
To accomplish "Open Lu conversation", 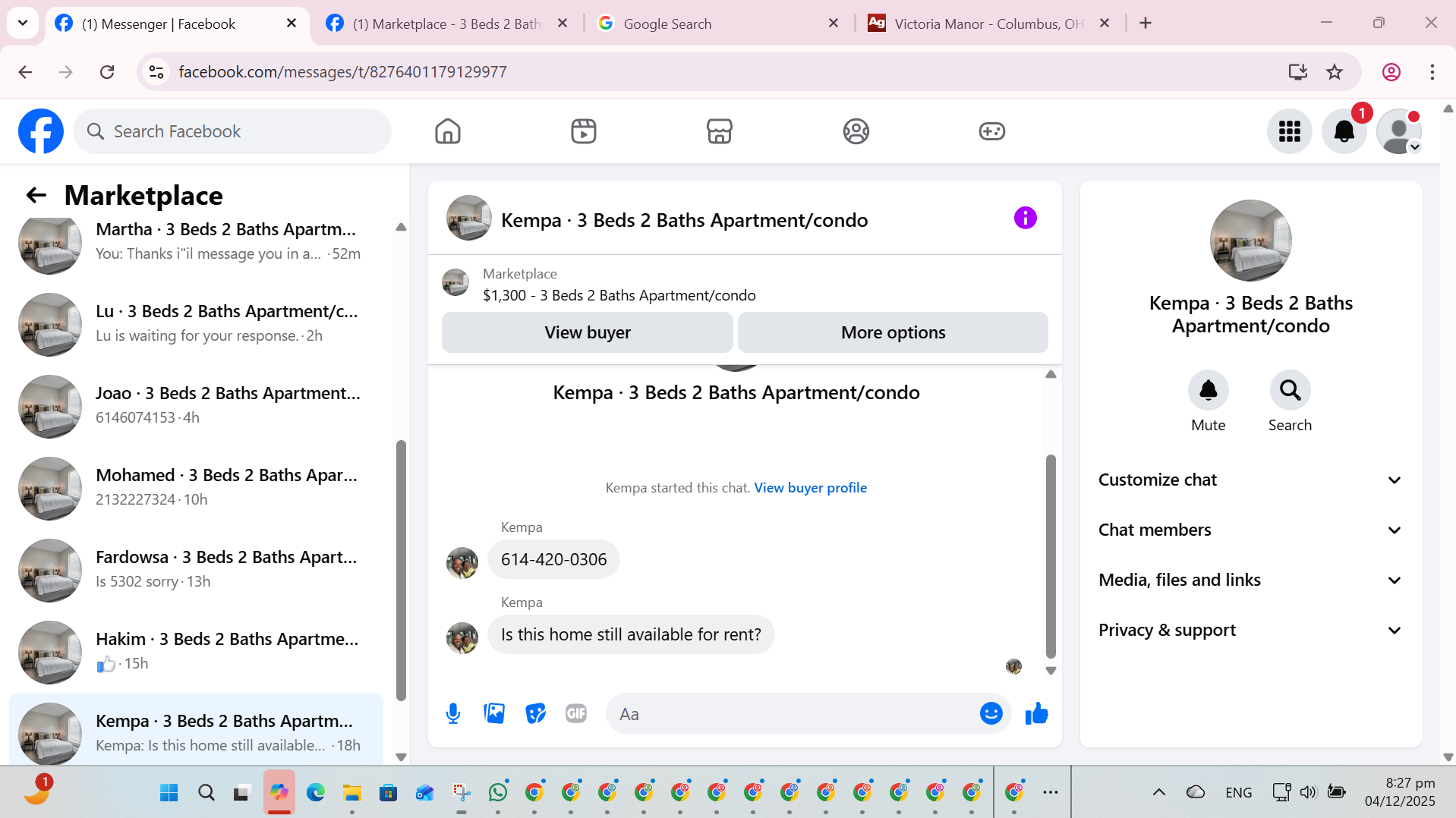I will (196, 324).
